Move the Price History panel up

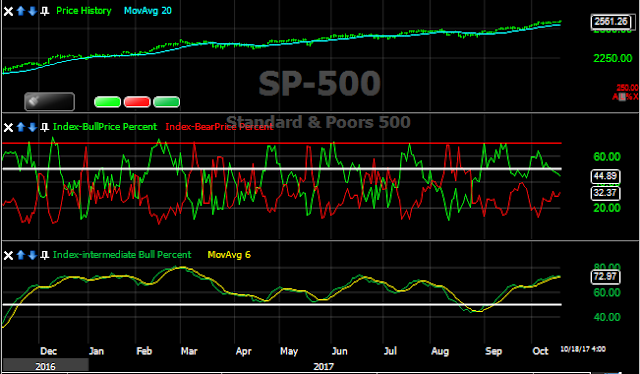tap(21, 11)
